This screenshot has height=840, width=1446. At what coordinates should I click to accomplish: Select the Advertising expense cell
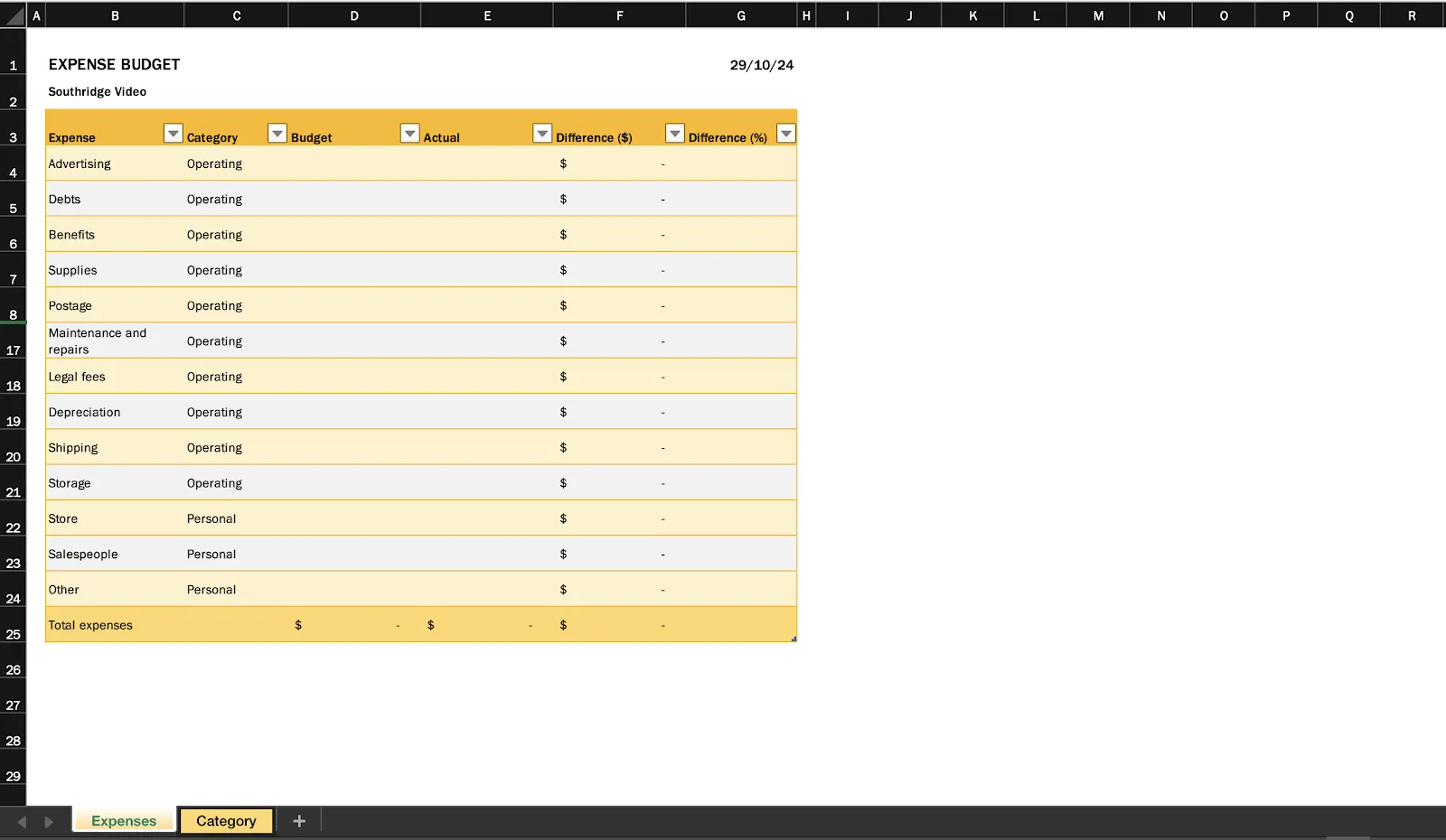click(115, 163)
